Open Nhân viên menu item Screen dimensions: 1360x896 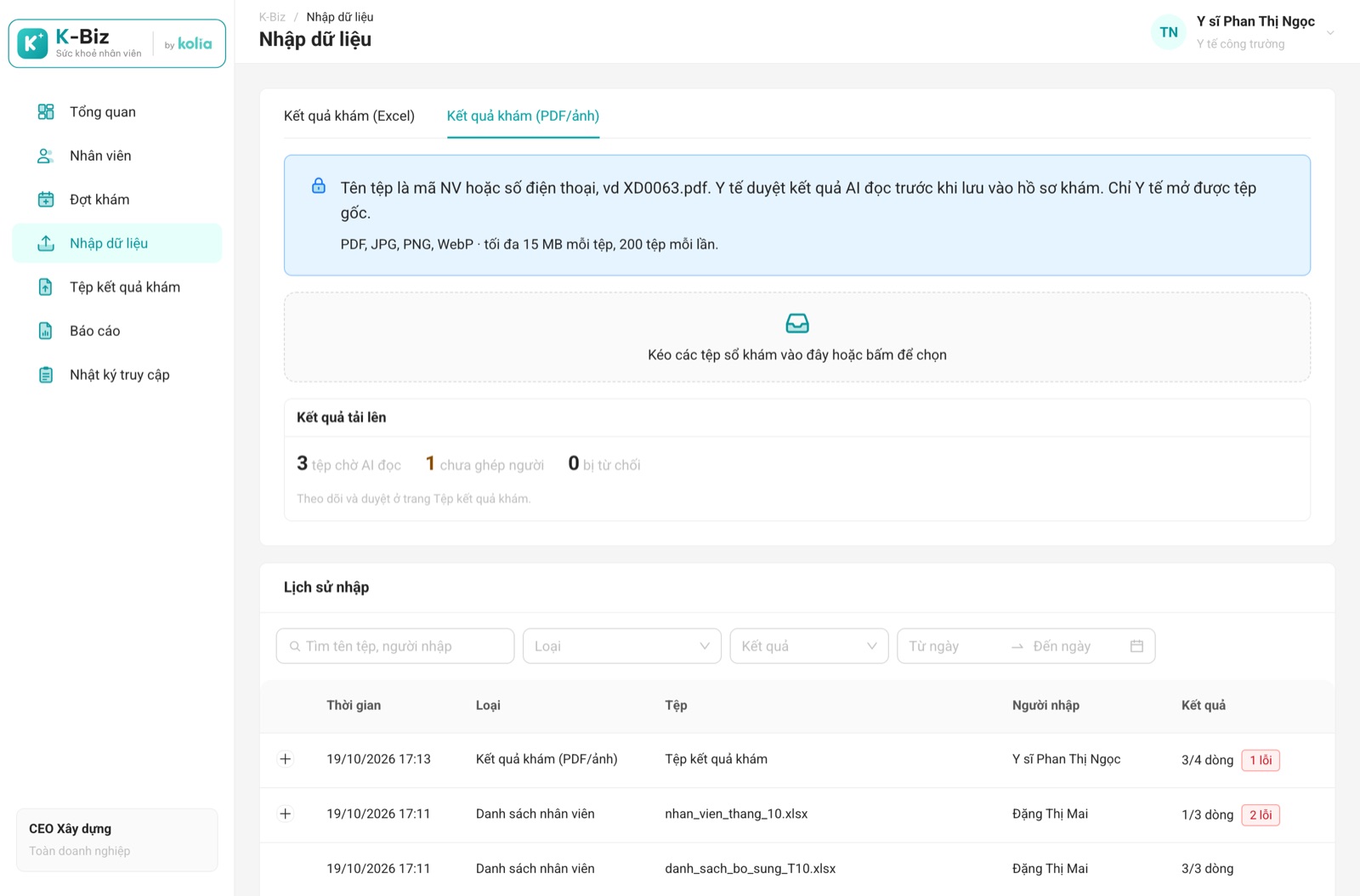click(117, 156)
